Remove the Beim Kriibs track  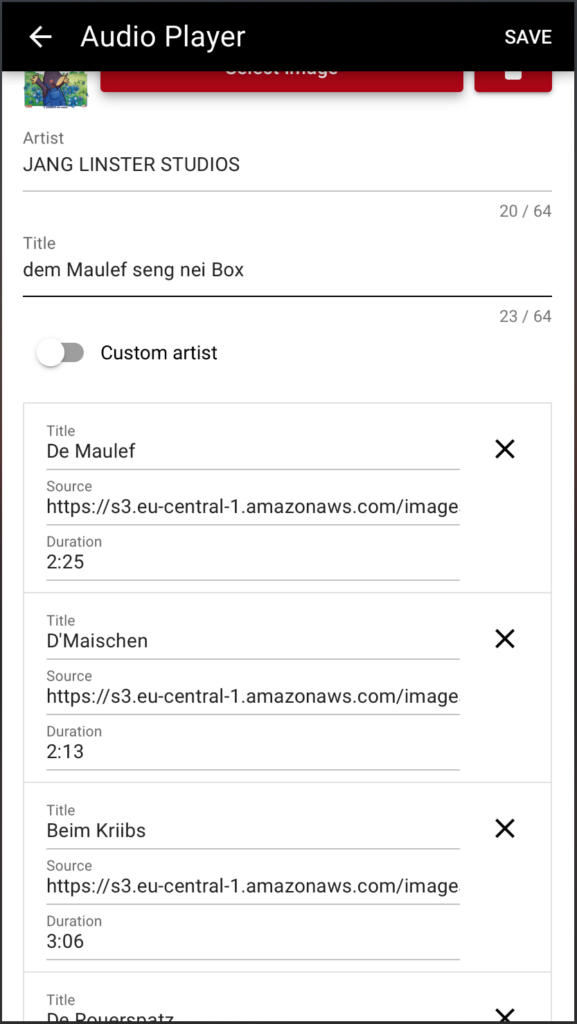(x=505, y=829)
